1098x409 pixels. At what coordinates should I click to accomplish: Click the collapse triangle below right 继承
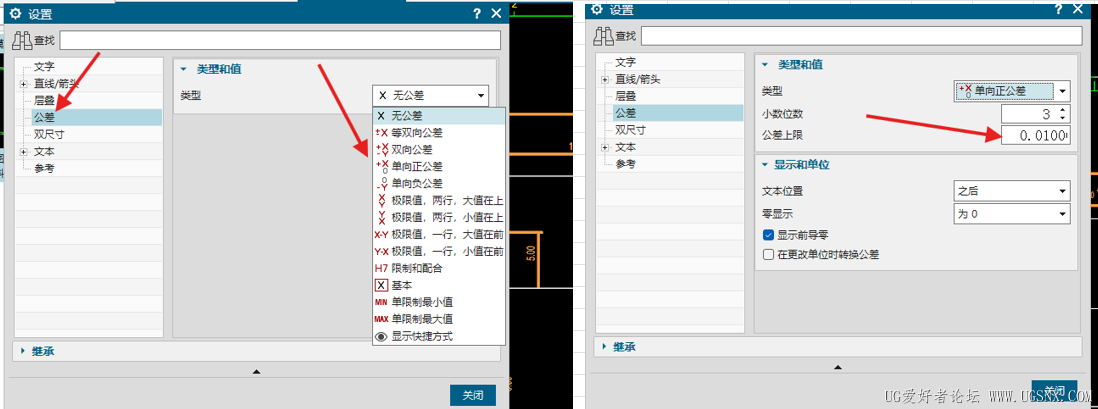pyautogui.click(x=838, y=367)
